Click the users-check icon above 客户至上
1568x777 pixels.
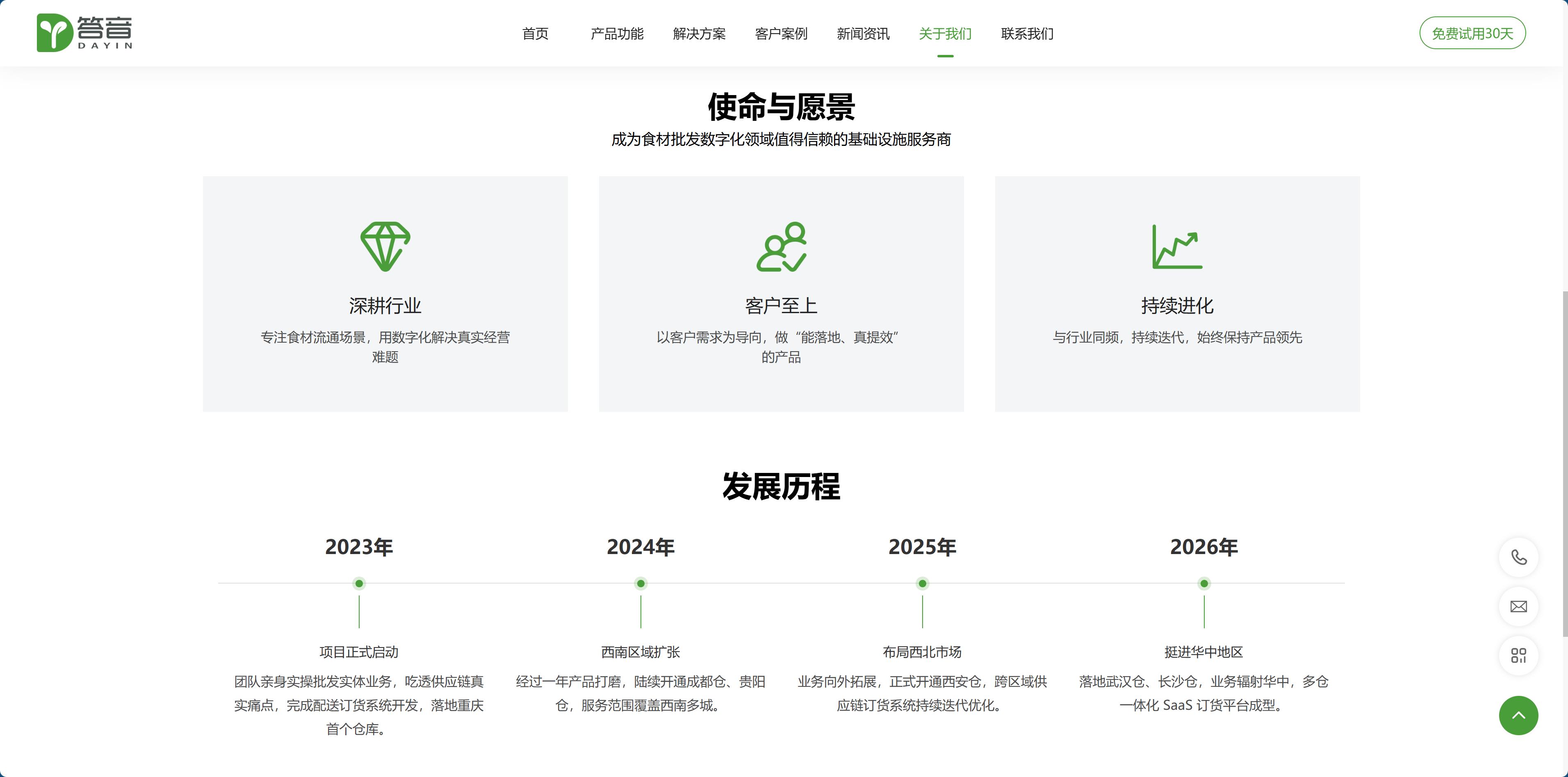[782, 246]
